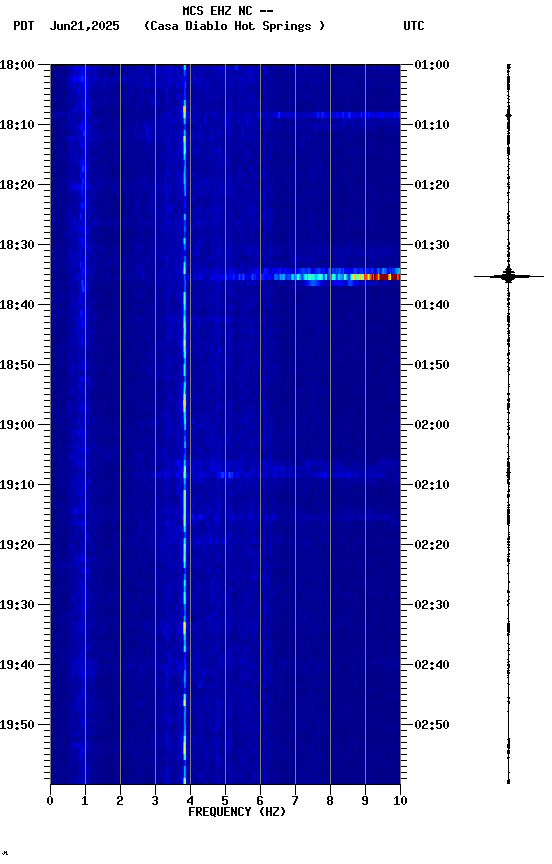The width and height of the screenshot is (552, 864).
Task: Click the 1 Hz frequency tick label
Action: tap(85, 801)
